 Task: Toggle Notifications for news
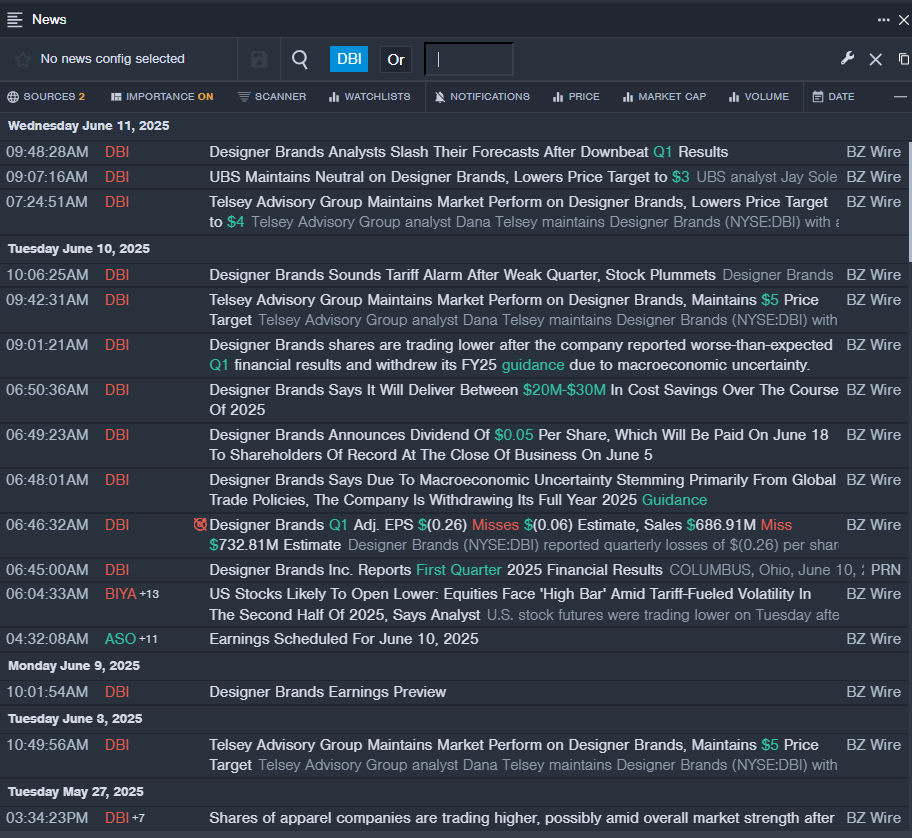point(482,97)
